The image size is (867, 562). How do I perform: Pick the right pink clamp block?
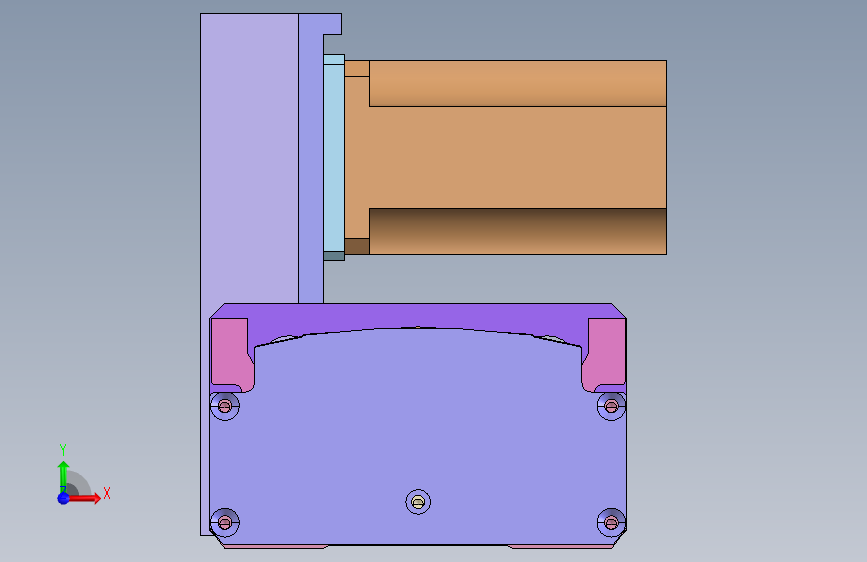[605, 354]
